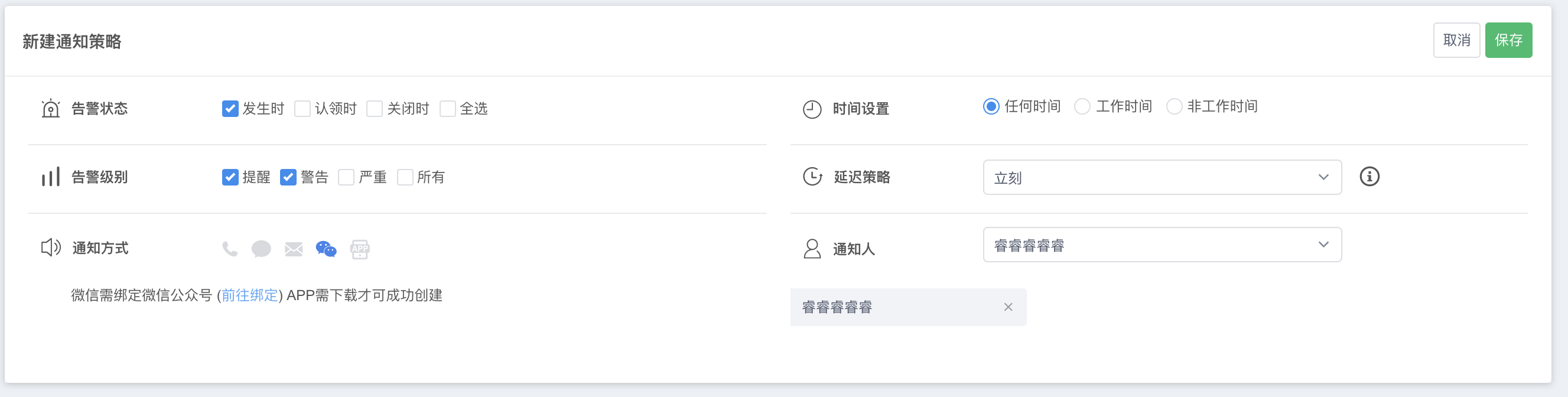Select the 工作时间 radio option
Viewport: 1568px width, 397px height.
pos(1082,106)
